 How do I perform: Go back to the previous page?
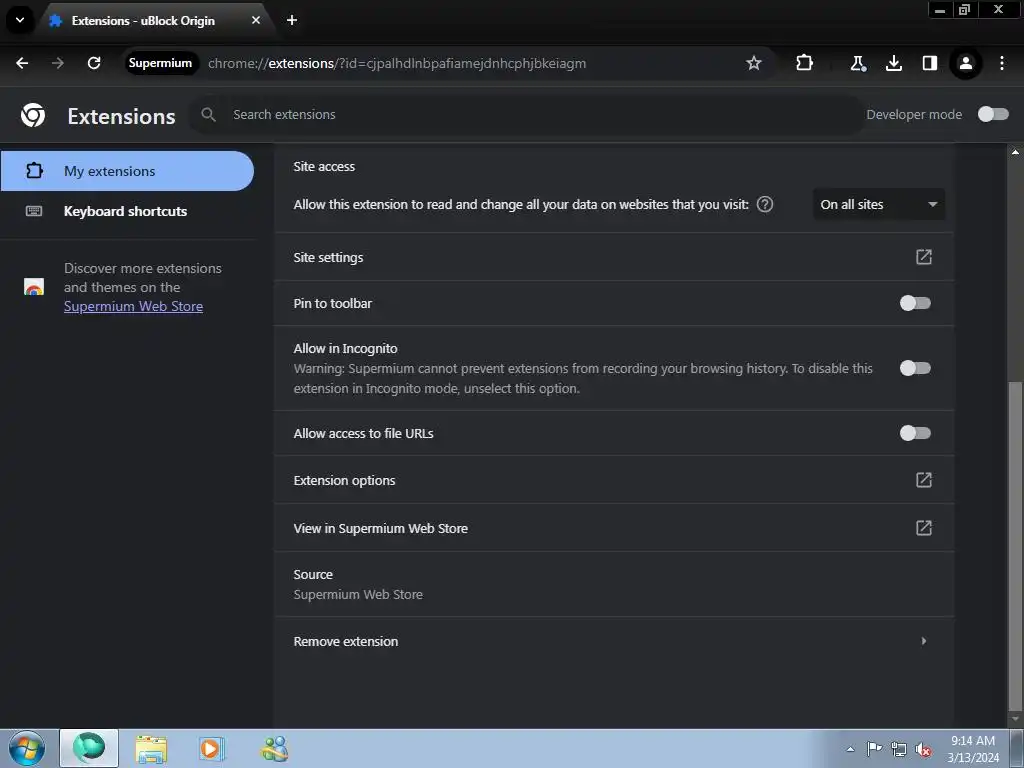click(22, 63)
